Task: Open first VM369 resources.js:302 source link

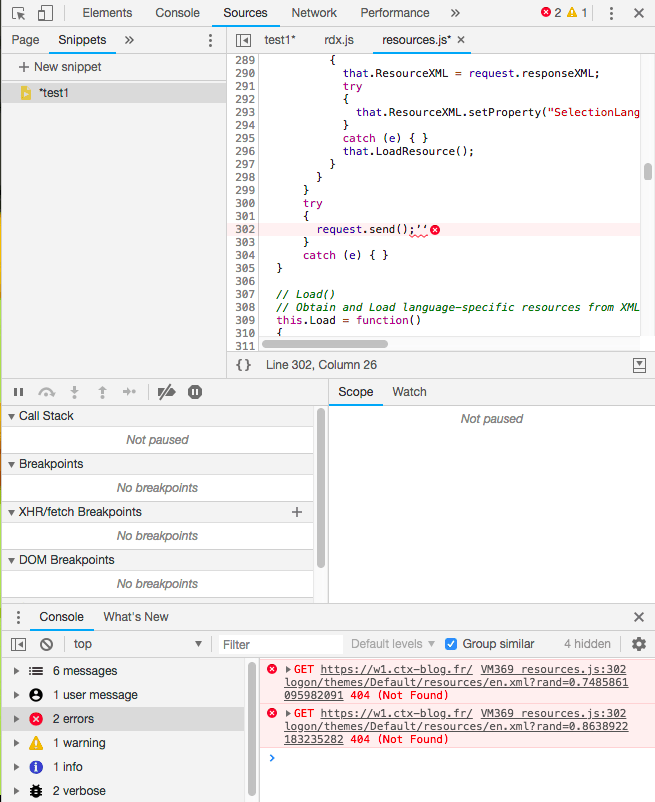Action: 553,670
